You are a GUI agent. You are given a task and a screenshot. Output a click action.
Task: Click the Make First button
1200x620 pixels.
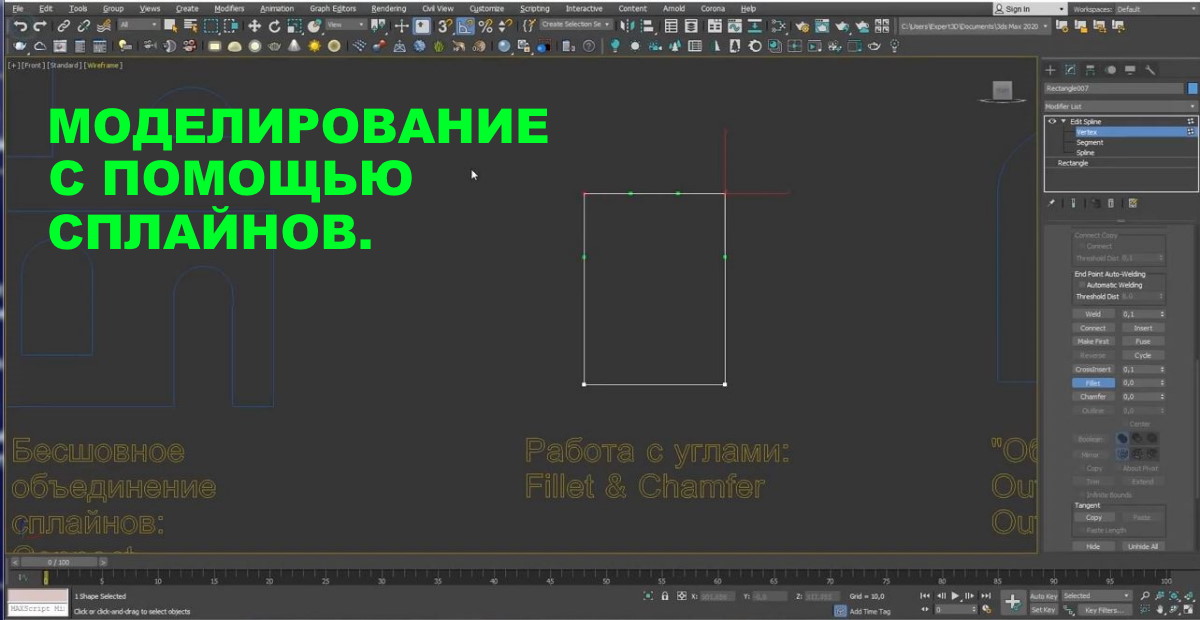pyautogui.click(x=1093, y=342)
